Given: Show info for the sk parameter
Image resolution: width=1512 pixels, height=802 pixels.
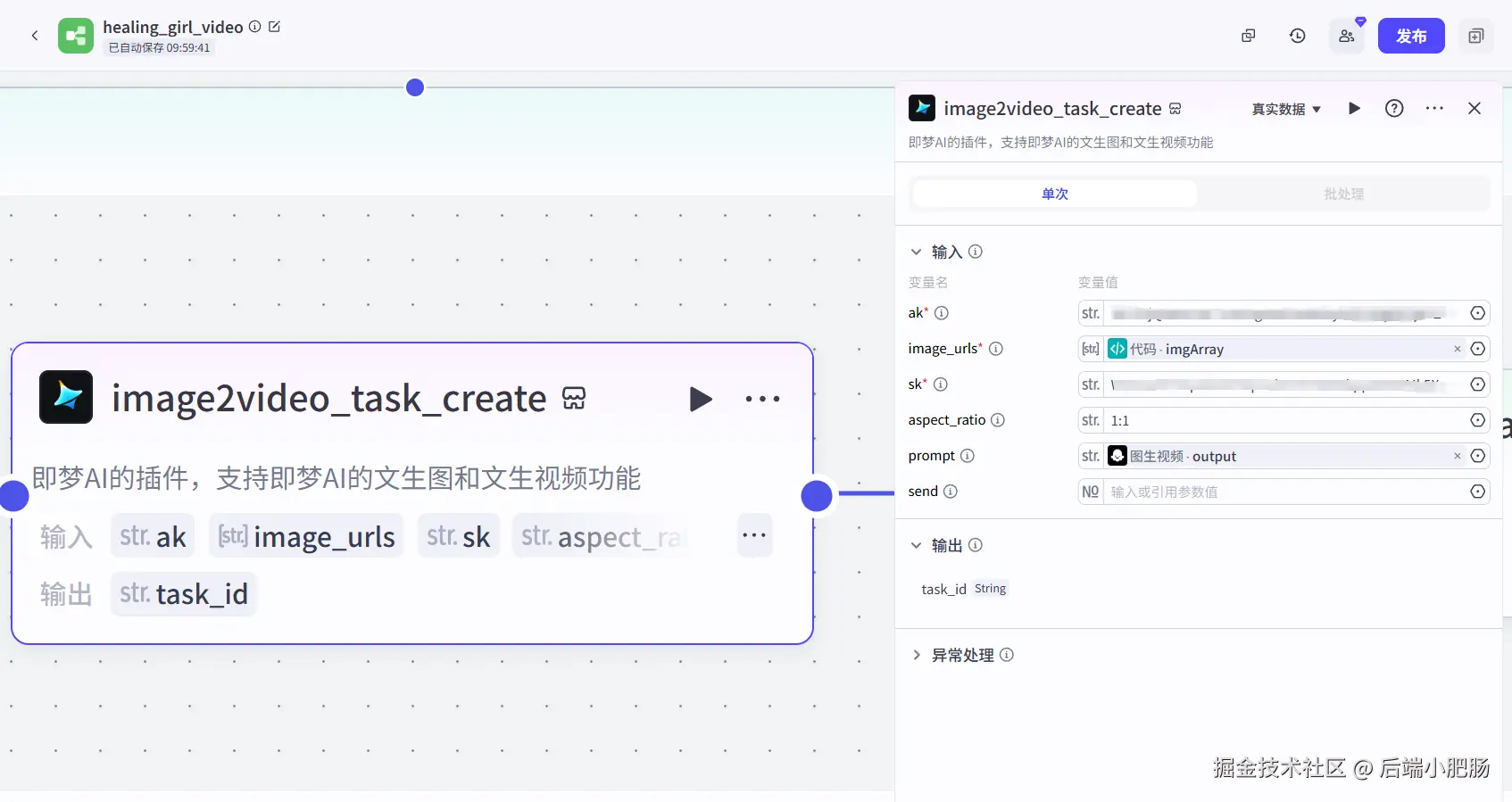Looking at the screenshot, I should tap(941, 384).
